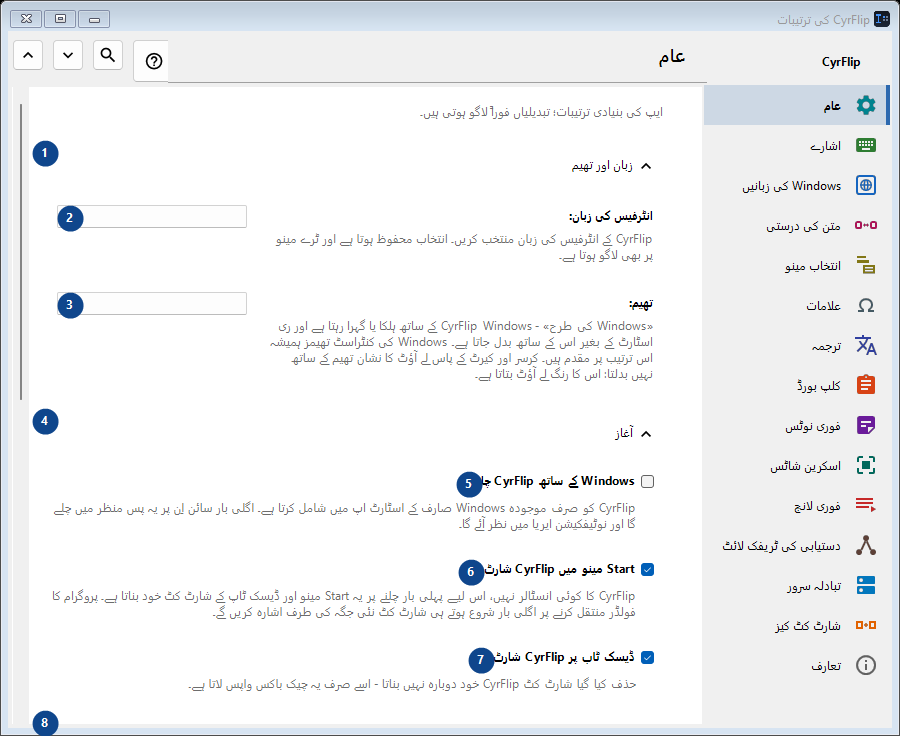Click text 'تبادلہ سرور'

pyautogui.click(x=814, y=586)
